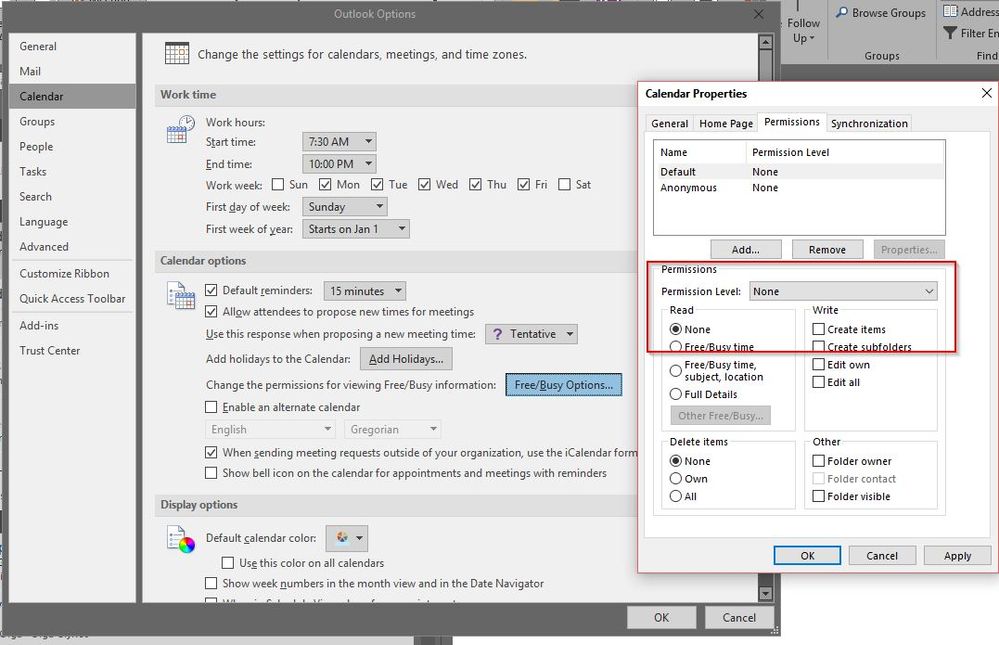
Task: Click the Calendar options document icon
Action: click(x=180, y=295)
